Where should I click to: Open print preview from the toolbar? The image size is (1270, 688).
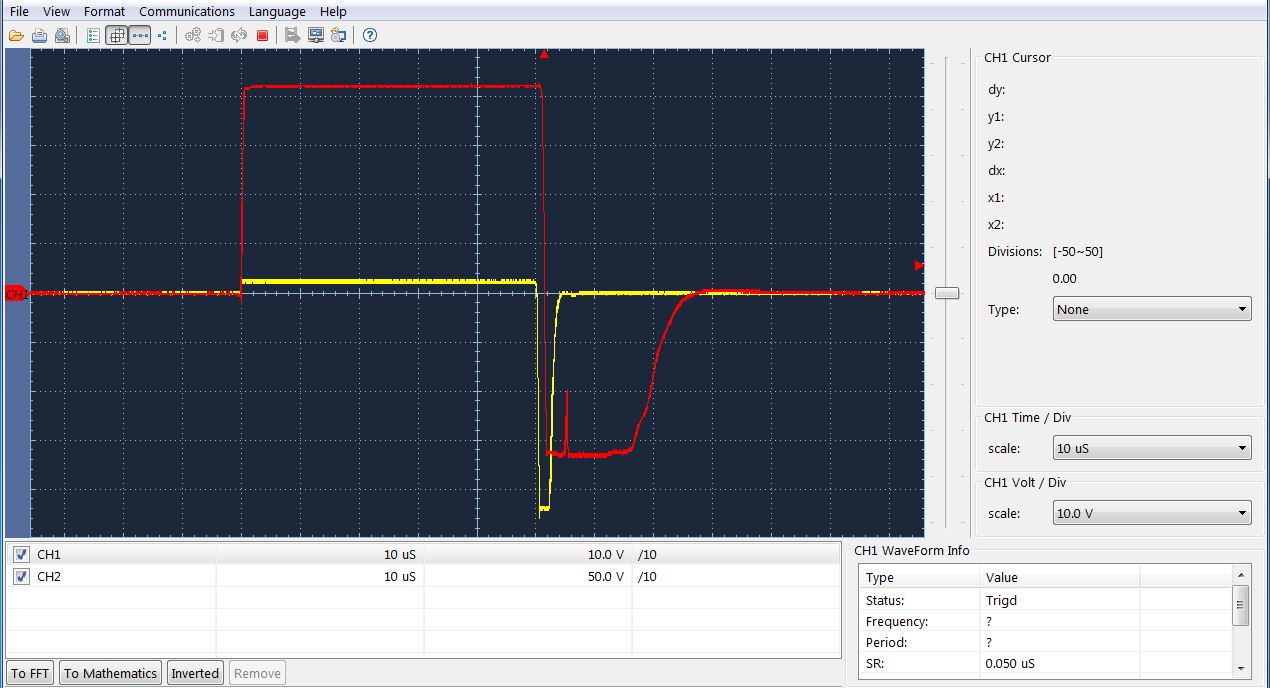point(62,35)
